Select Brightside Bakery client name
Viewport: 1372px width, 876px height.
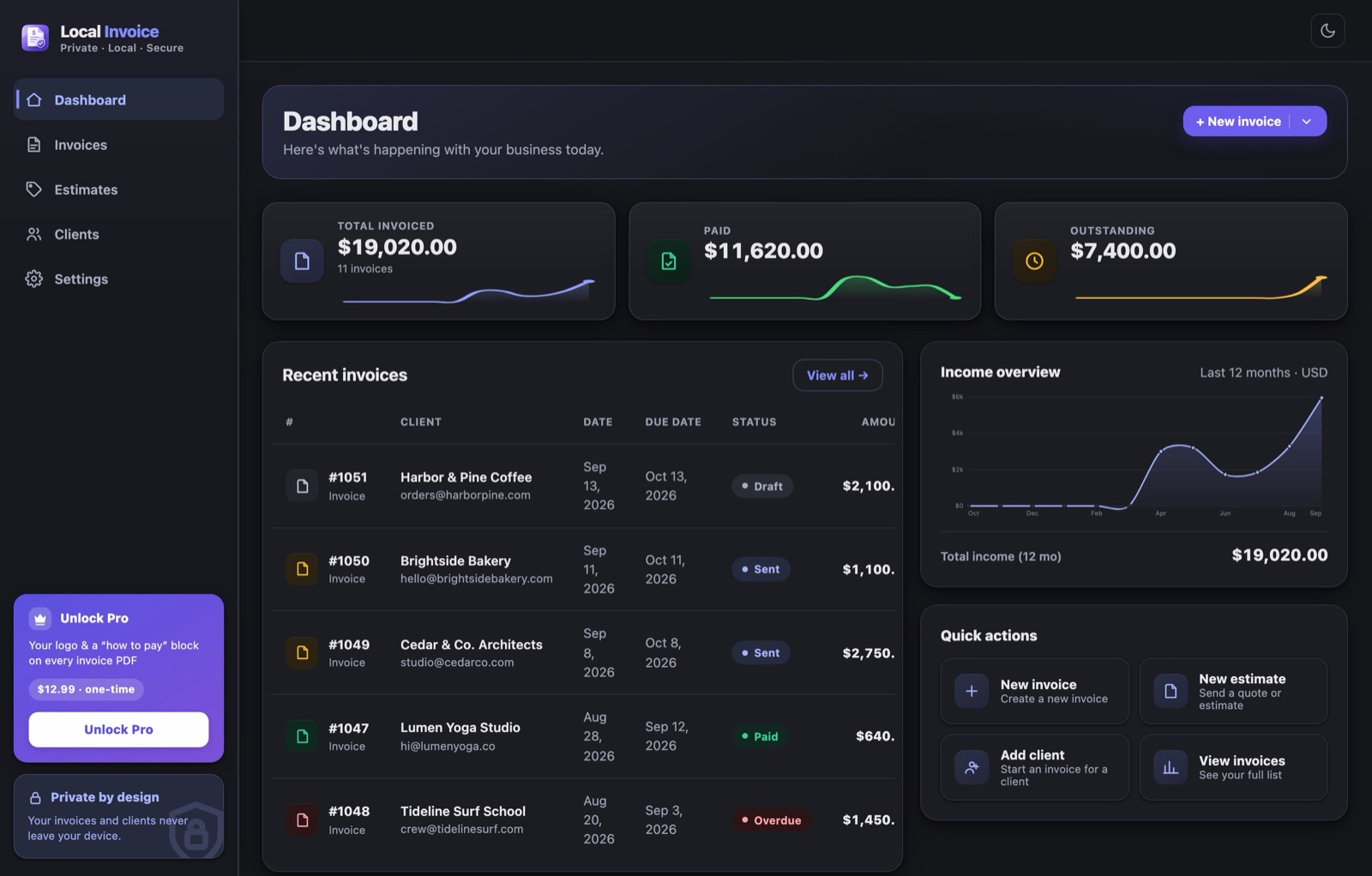(x=455, y=561)
